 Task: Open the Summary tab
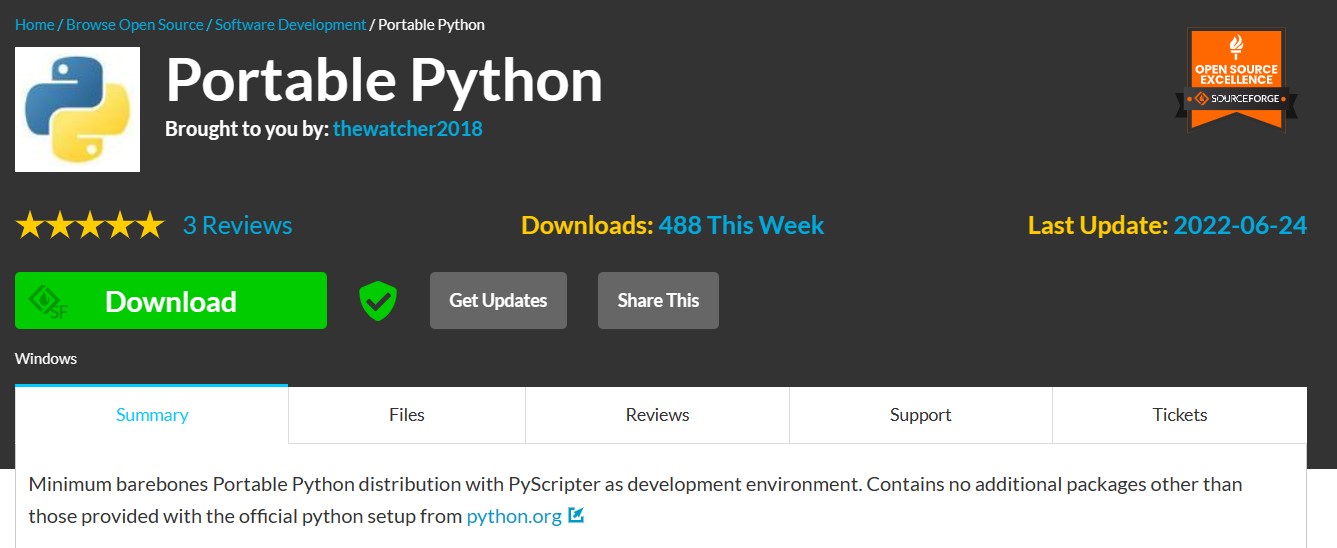tap(152, 414)
